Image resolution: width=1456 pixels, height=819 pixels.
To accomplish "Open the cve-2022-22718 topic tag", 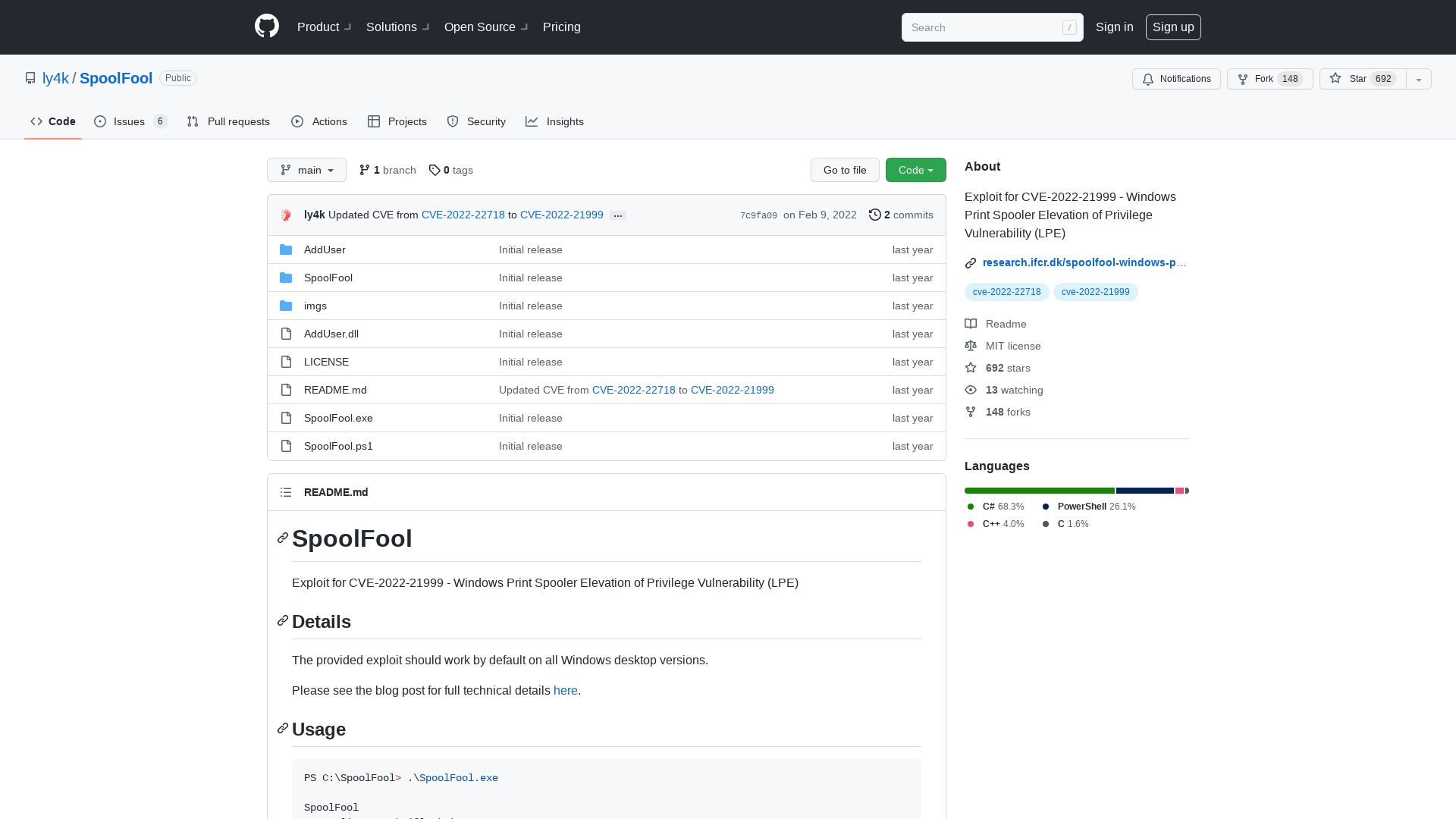I will 1007,292.
